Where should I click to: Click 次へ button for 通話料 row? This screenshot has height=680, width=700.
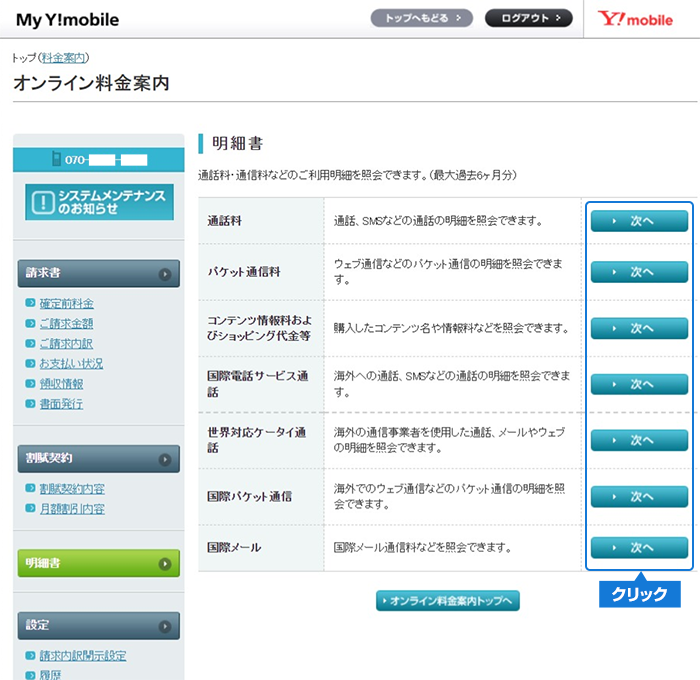(x=639, y=221)
